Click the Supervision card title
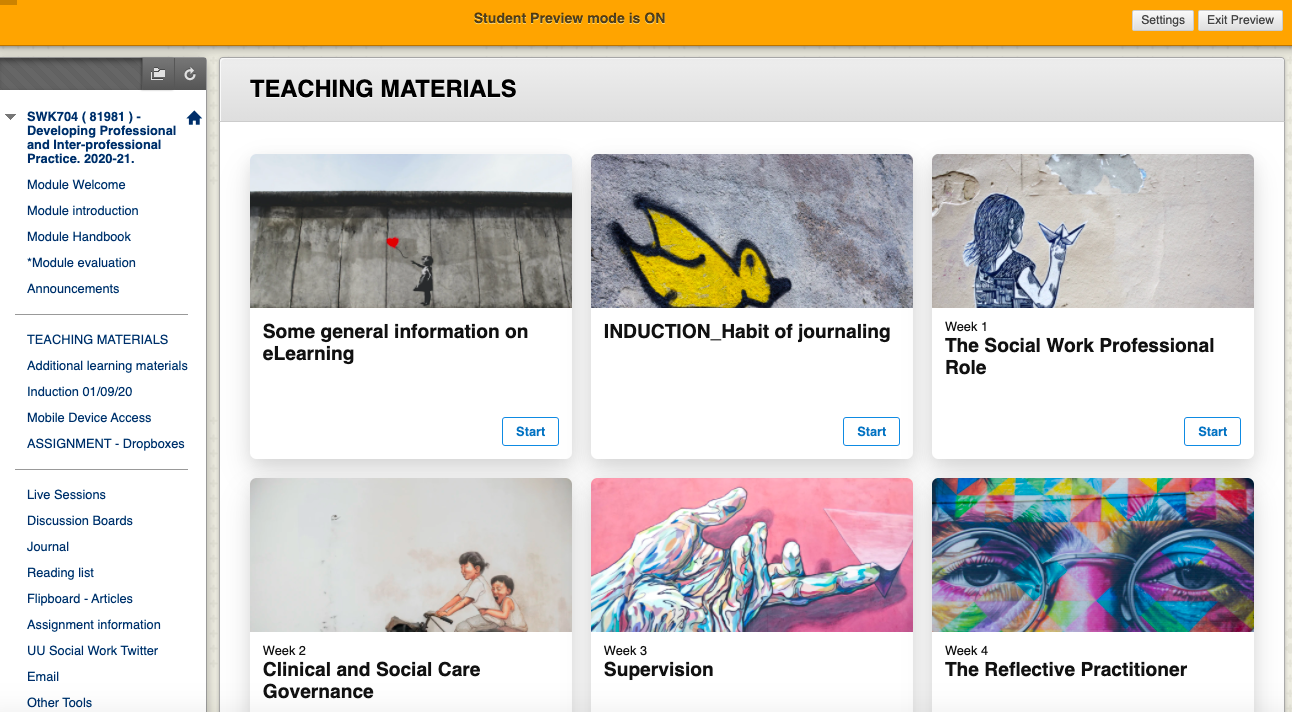 point(659,670)
